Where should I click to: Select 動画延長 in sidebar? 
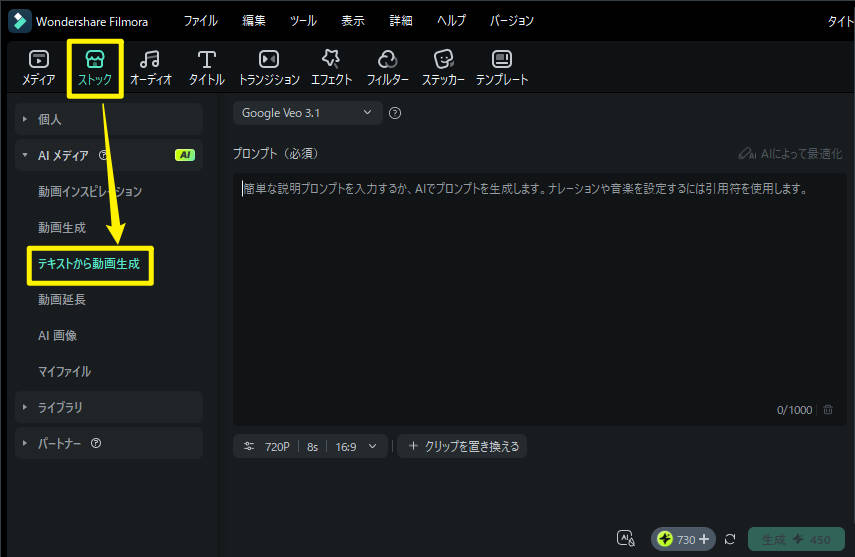coord(62,300)
